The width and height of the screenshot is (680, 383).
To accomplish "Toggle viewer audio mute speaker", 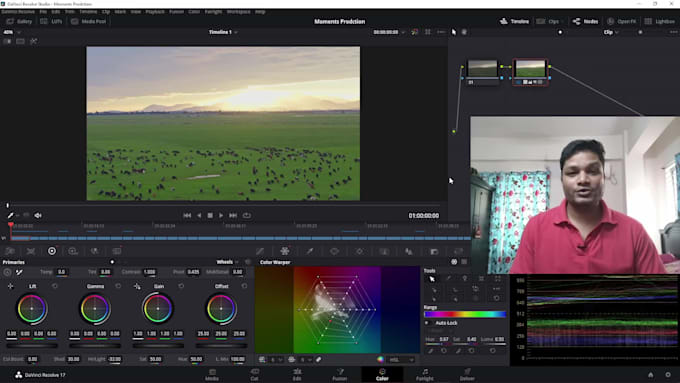I will [38, 215].
